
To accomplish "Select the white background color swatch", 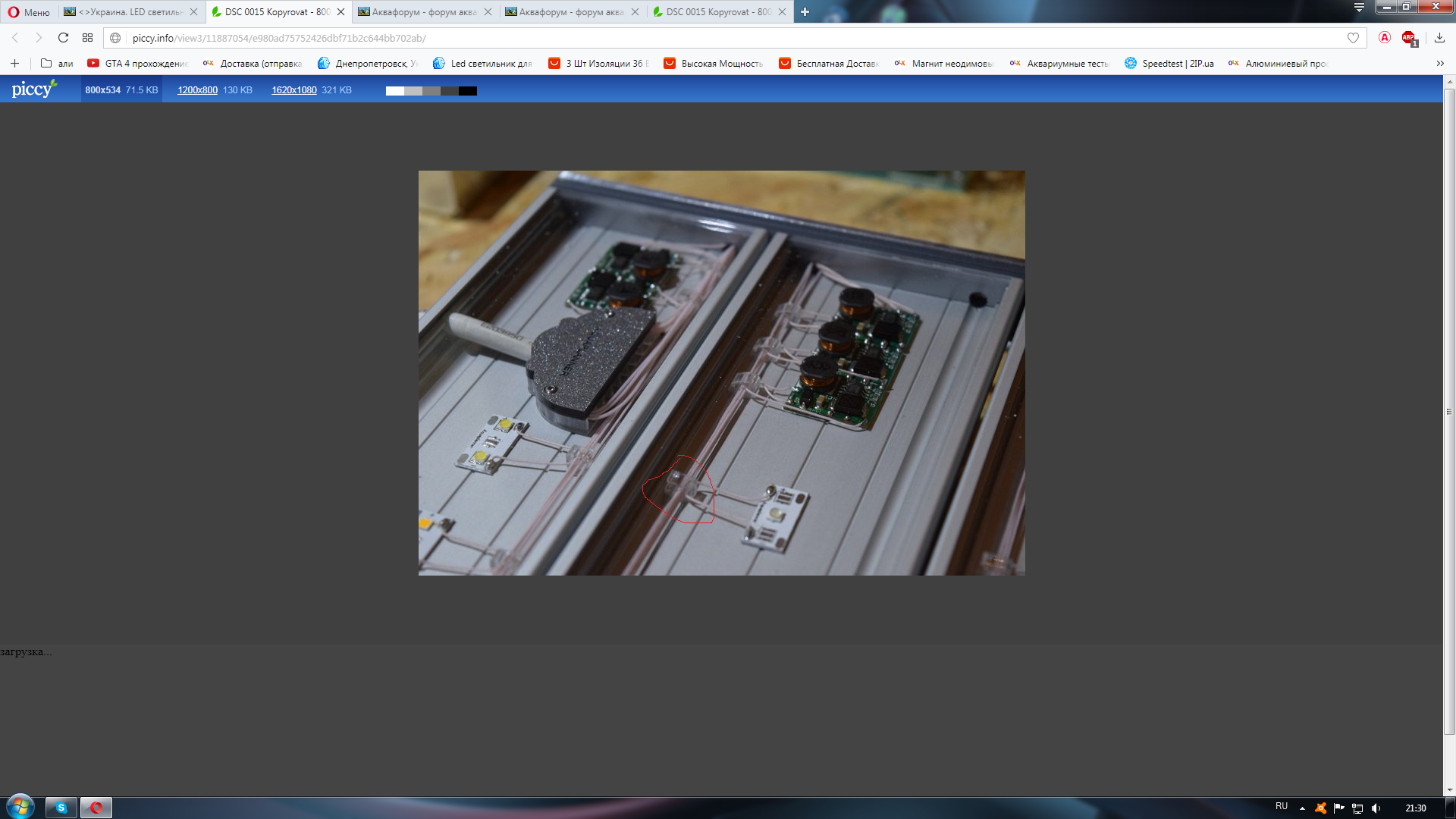I will point(394,91).
